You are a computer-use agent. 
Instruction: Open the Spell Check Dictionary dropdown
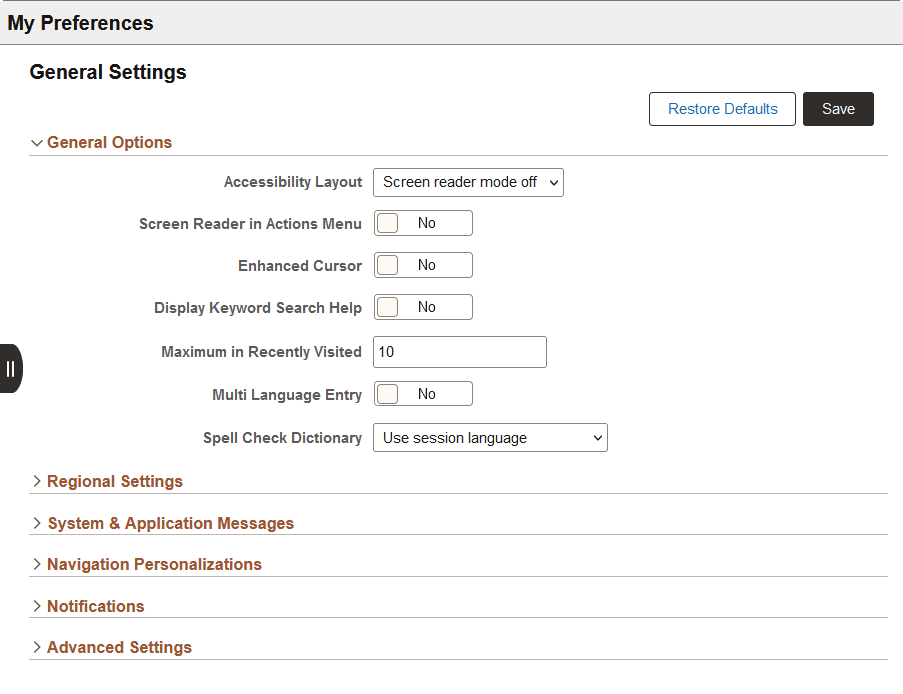coord(490,437)
